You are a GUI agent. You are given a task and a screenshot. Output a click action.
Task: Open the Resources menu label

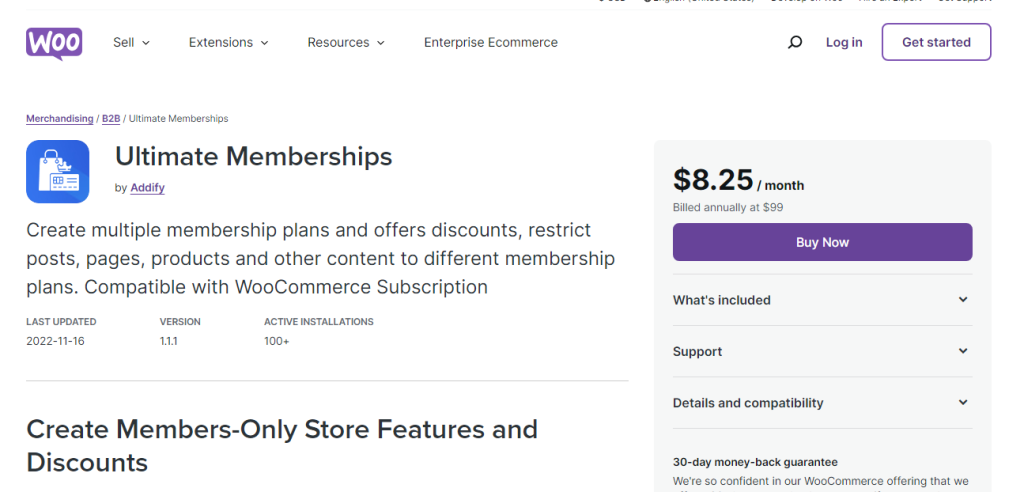(338, 42)
